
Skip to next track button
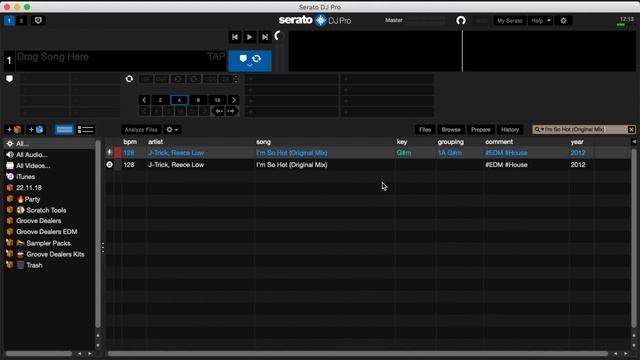(x=264, y=37)
